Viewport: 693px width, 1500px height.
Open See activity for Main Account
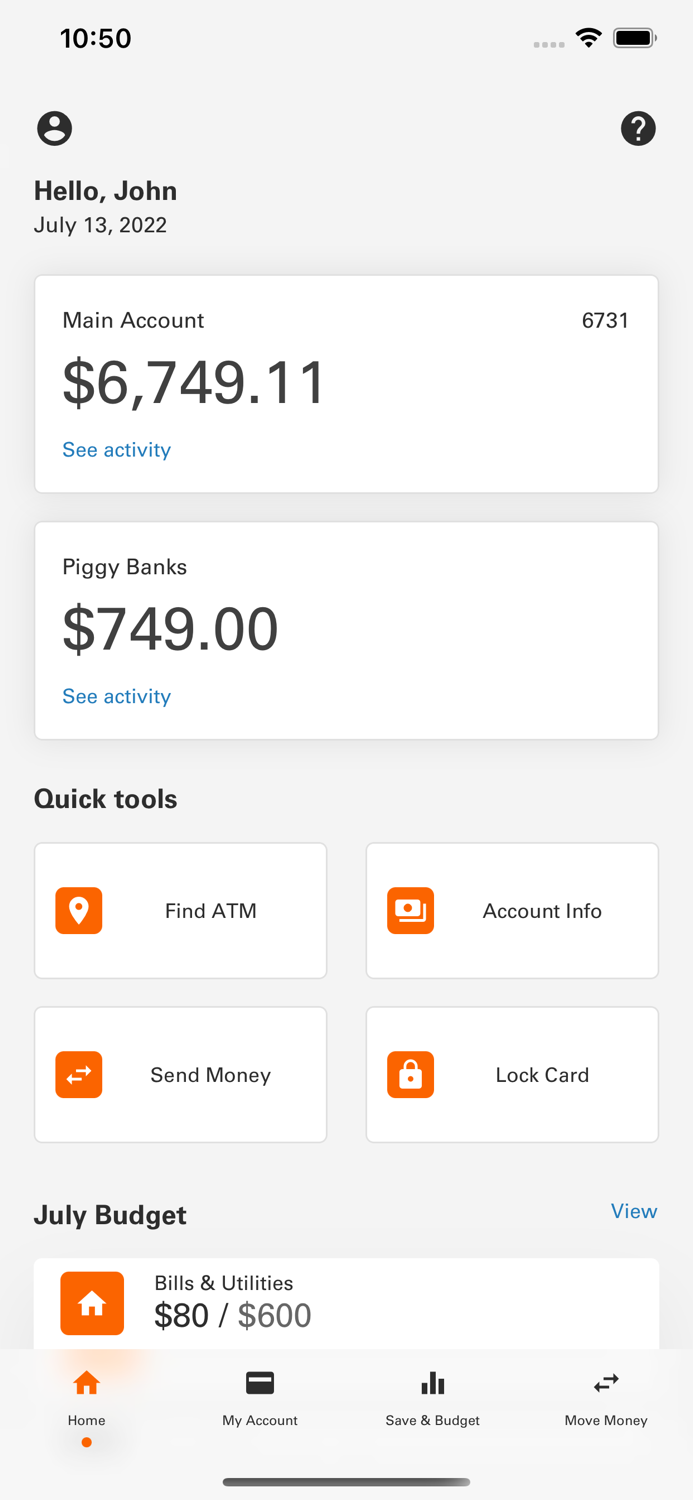116,450
